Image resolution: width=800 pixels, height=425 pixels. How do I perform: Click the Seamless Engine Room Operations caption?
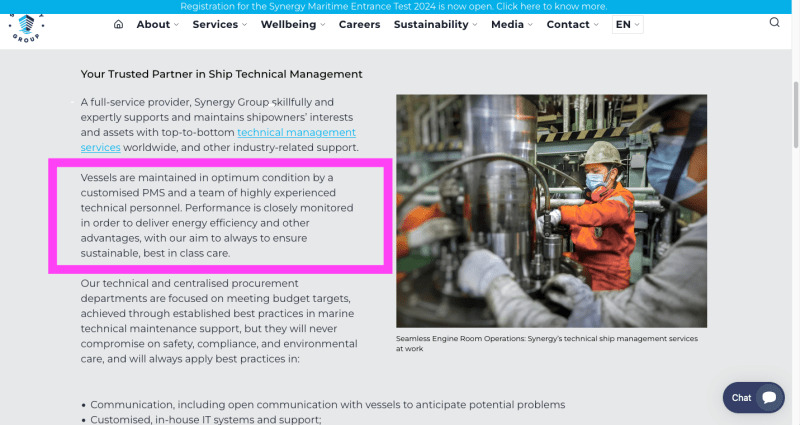[547, 343]
